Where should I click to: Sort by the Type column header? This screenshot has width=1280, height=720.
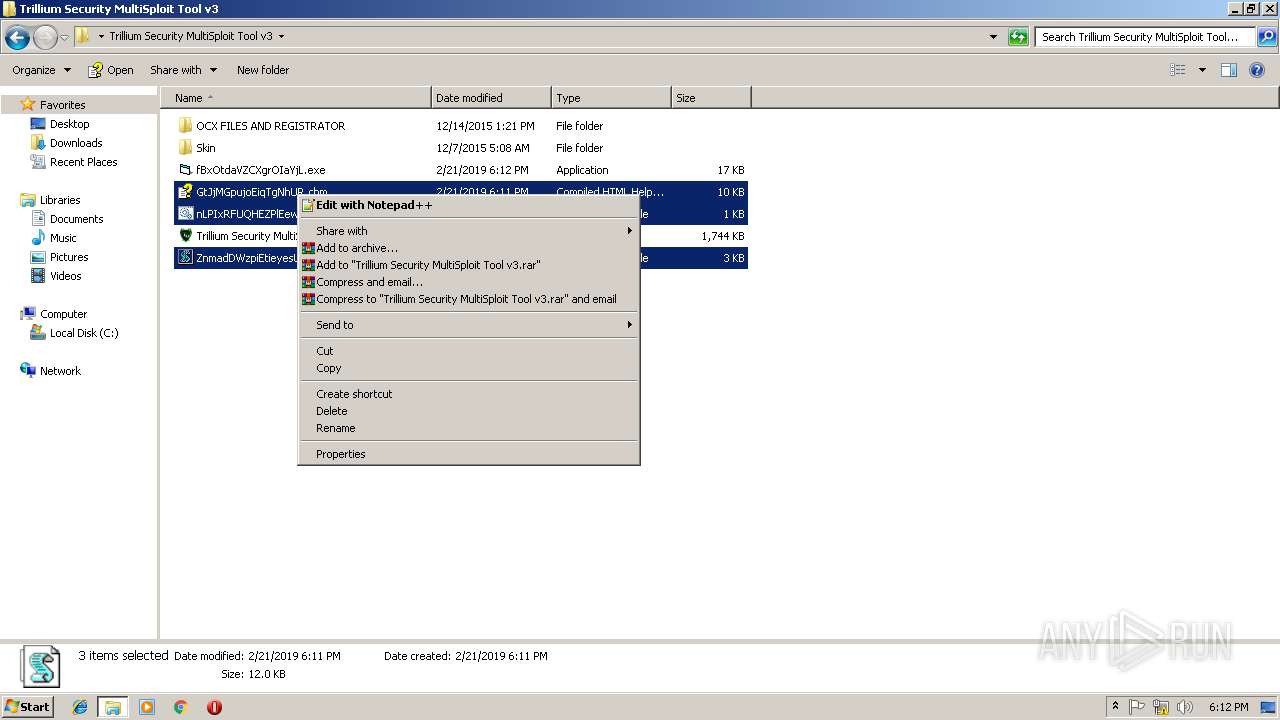click(x=611, y=98)
